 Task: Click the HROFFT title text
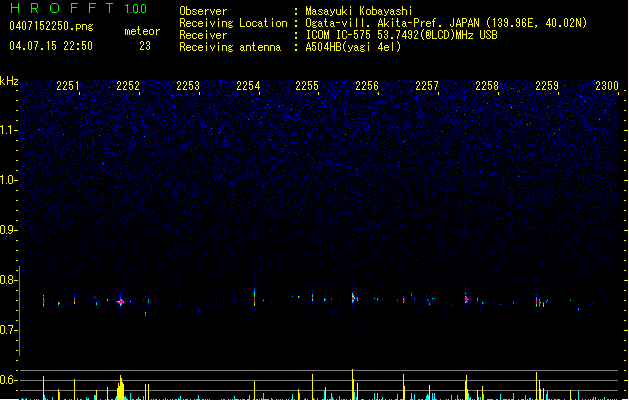(x=62, y=8)
